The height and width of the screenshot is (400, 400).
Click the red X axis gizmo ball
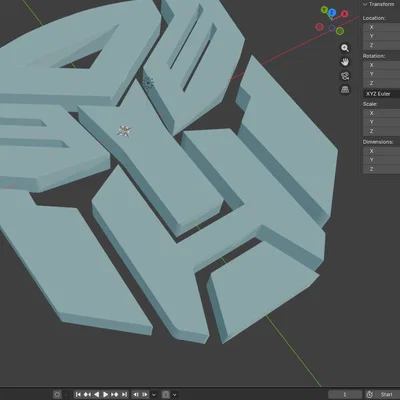pos(344,14)
